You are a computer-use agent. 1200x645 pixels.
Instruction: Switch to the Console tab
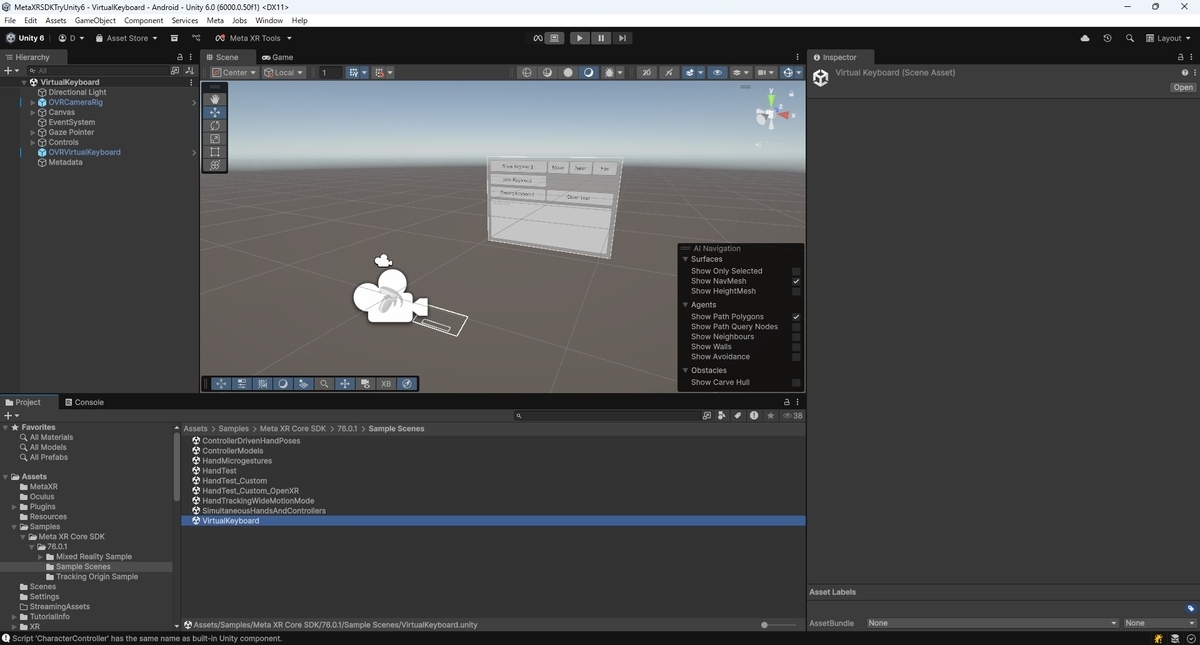tap(84, 402)
